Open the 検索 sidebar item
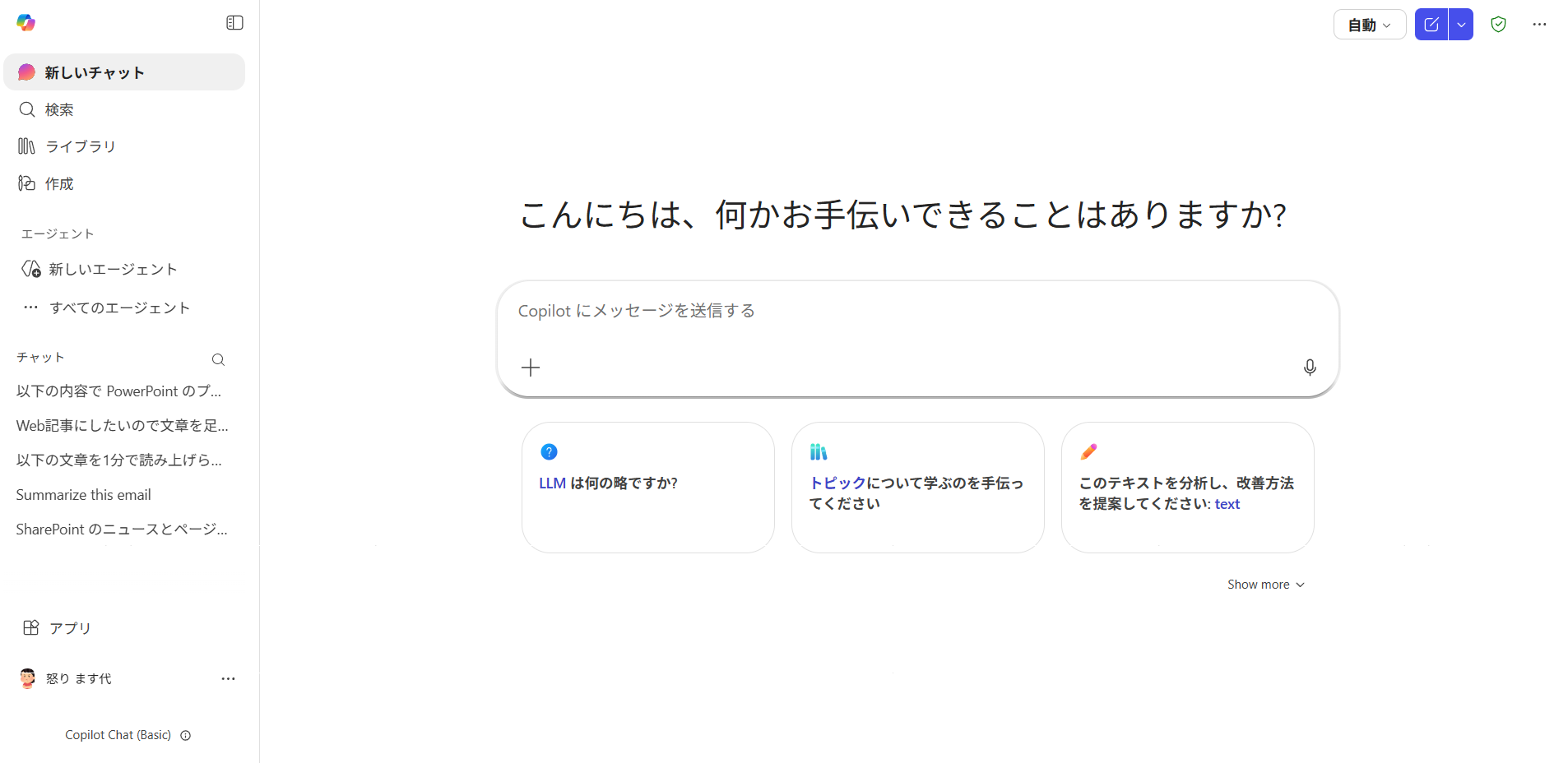The height and width of the screenshot is (763, 1568). point(58,109)
